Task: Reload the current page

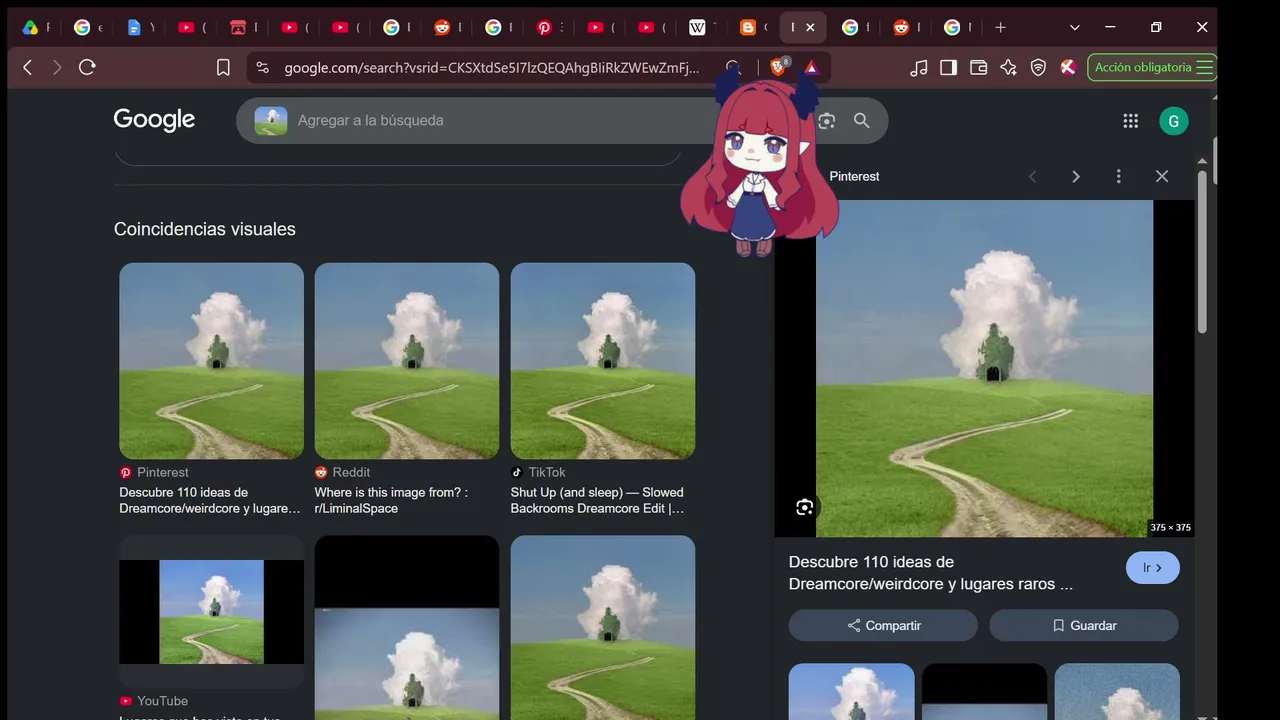Action: click(87, 67)
